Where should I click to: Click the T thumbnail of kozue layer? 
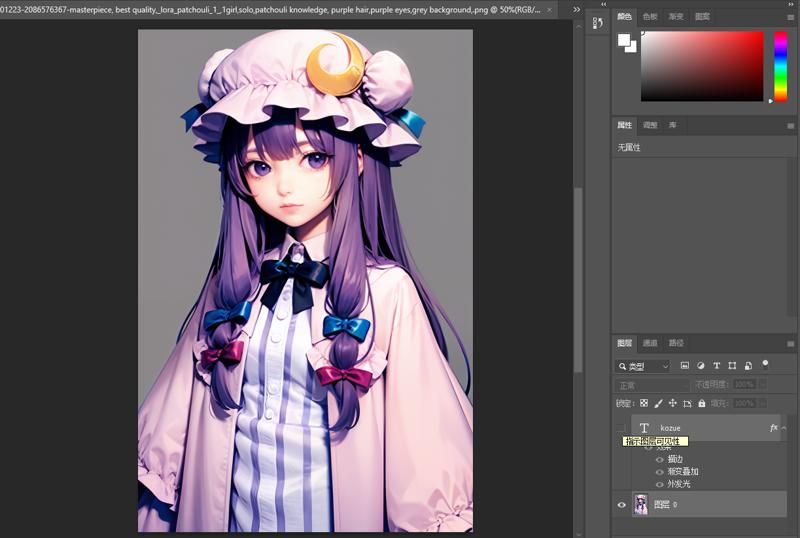[x=644, y=428]
